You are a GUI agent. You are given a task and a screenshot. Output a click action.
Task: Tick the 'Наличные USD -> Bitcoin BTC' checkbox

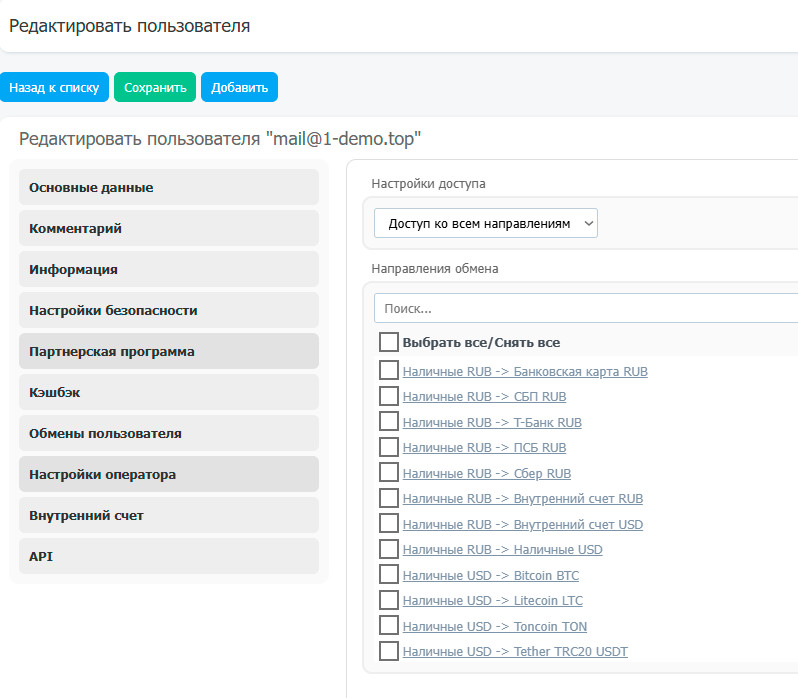(389, 575)
